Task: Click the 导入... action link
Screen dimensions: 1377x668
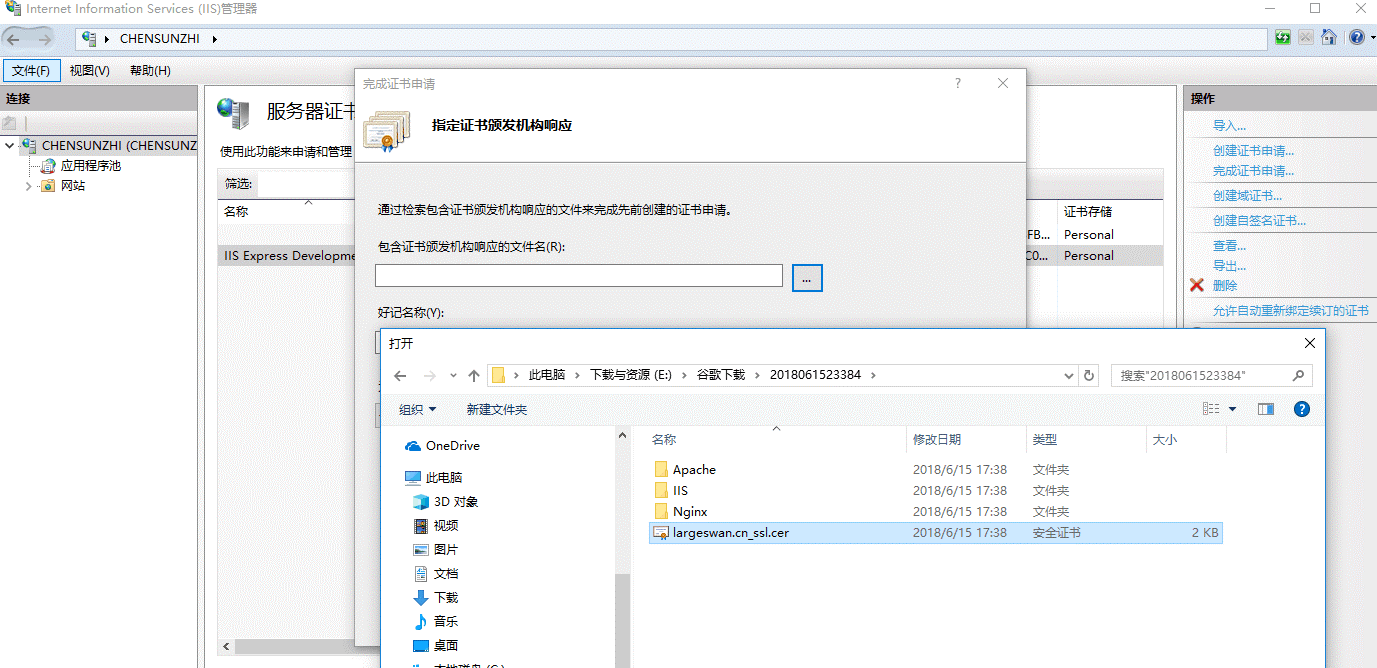Action: click(1229, 126)
